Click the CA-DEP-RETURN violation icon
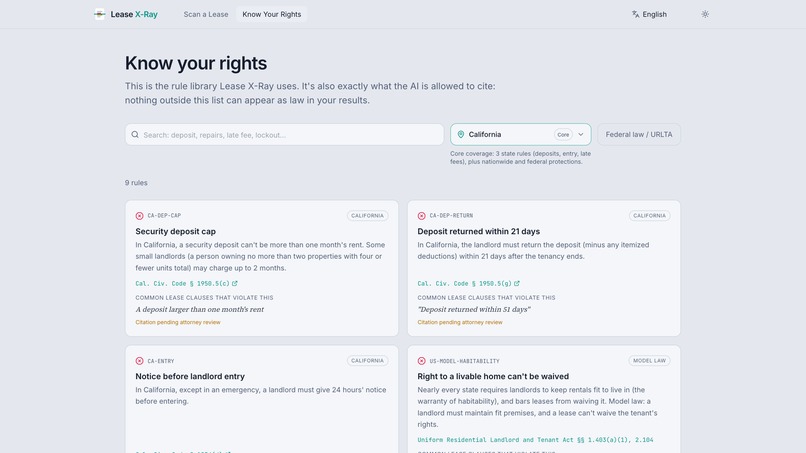806x453 pixels. click(422, 216)
